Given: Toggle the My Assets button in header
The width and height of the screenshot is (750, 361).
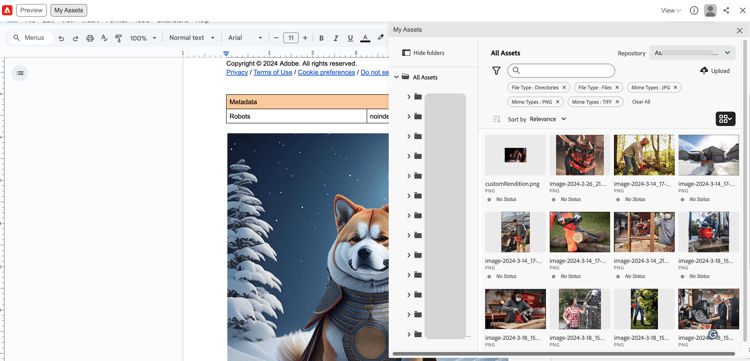Looking at the screenshot, I should coord(69,10).
